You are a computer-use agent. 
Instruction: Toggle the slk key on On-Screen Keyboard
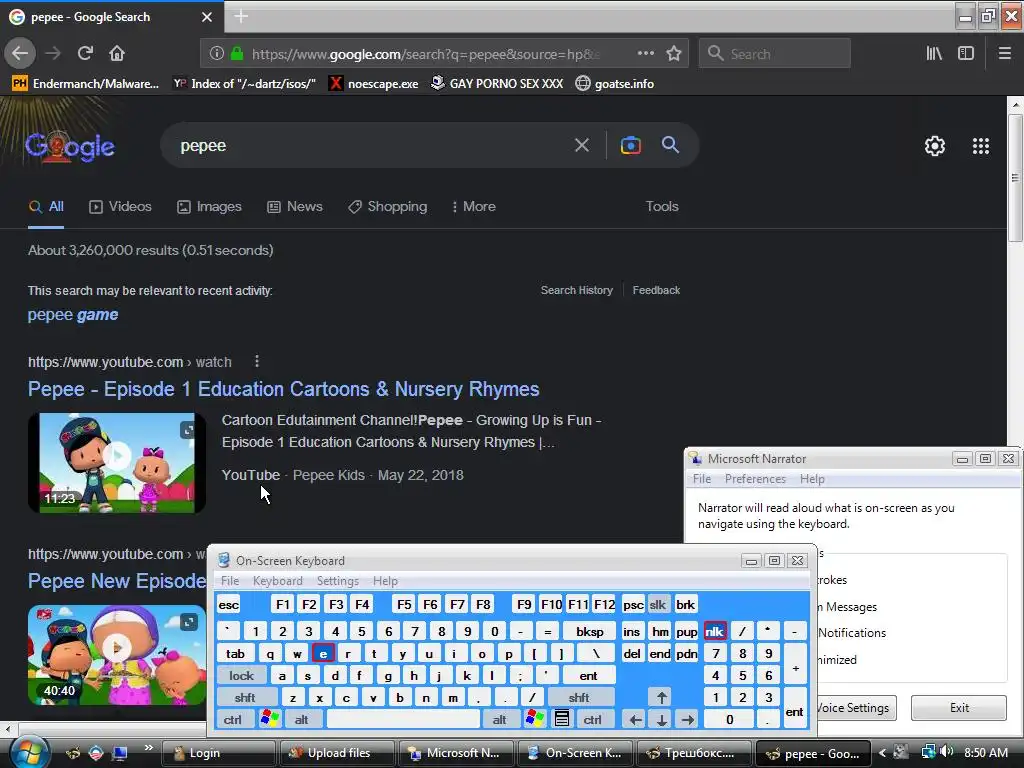coord(658,605)
